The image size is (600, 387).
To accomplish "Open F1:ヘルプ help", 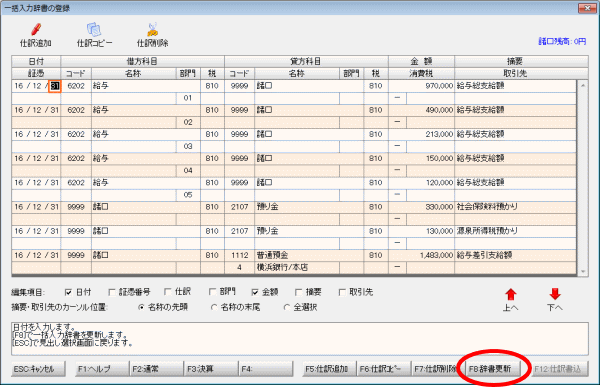I will [102, 369].
